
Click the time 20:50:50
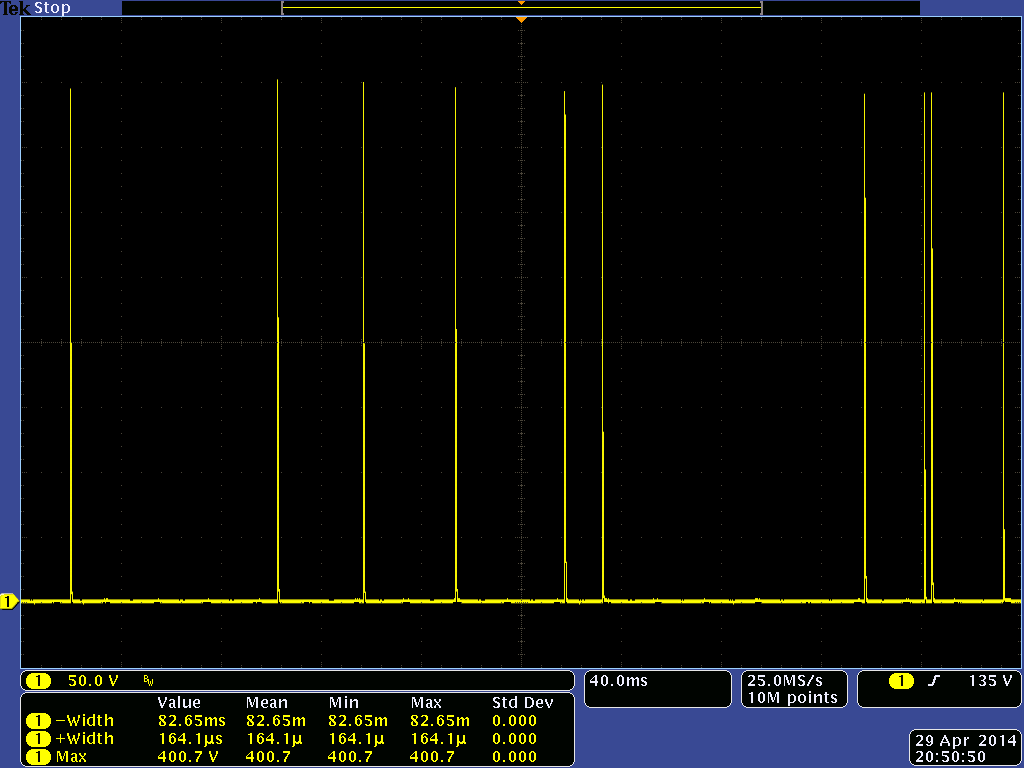(950, 758)
